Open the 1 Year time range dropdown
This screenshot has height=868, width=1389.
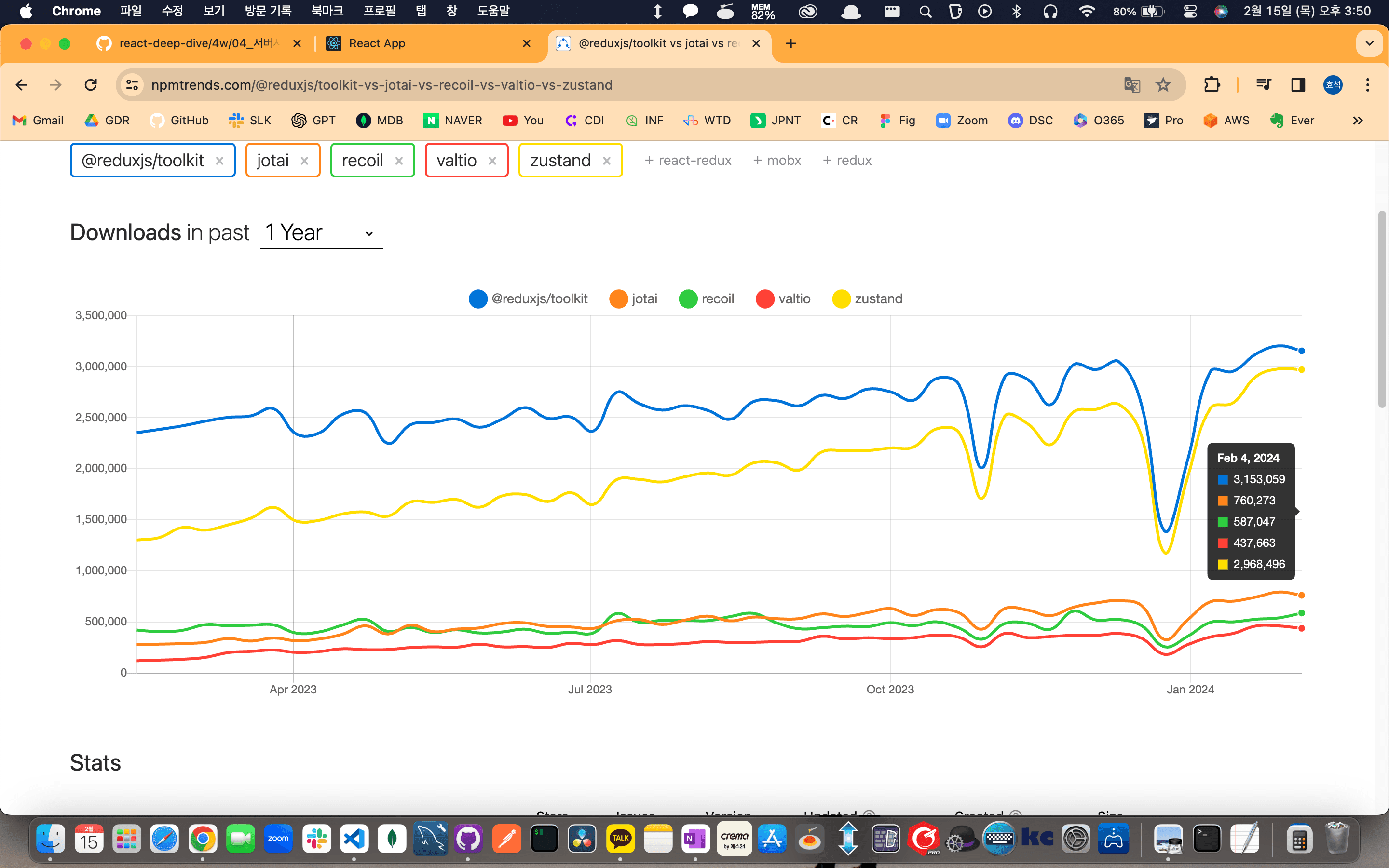(320, 233)
